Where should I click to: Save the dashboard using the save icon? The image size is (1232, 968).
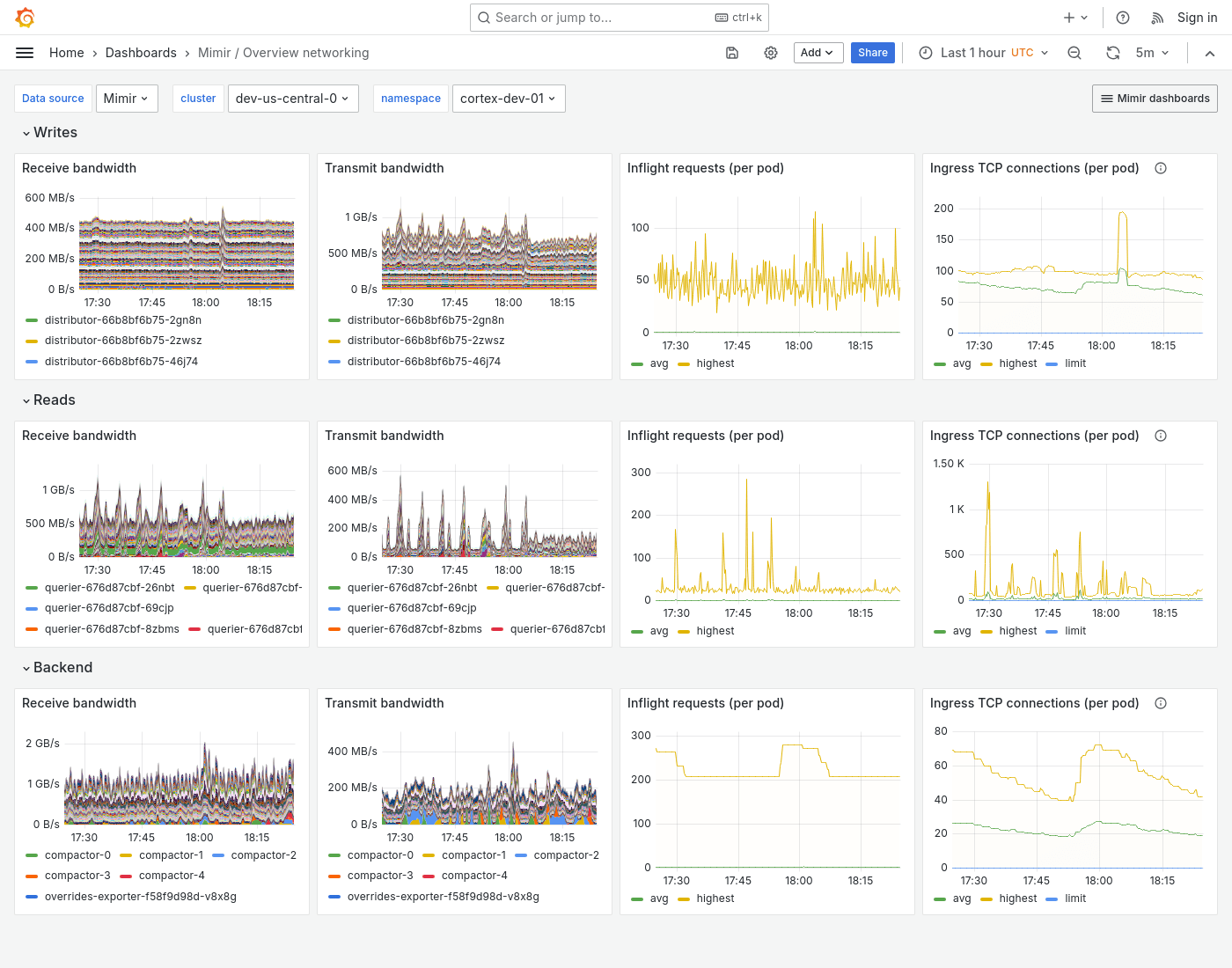[x=732, y=53]
